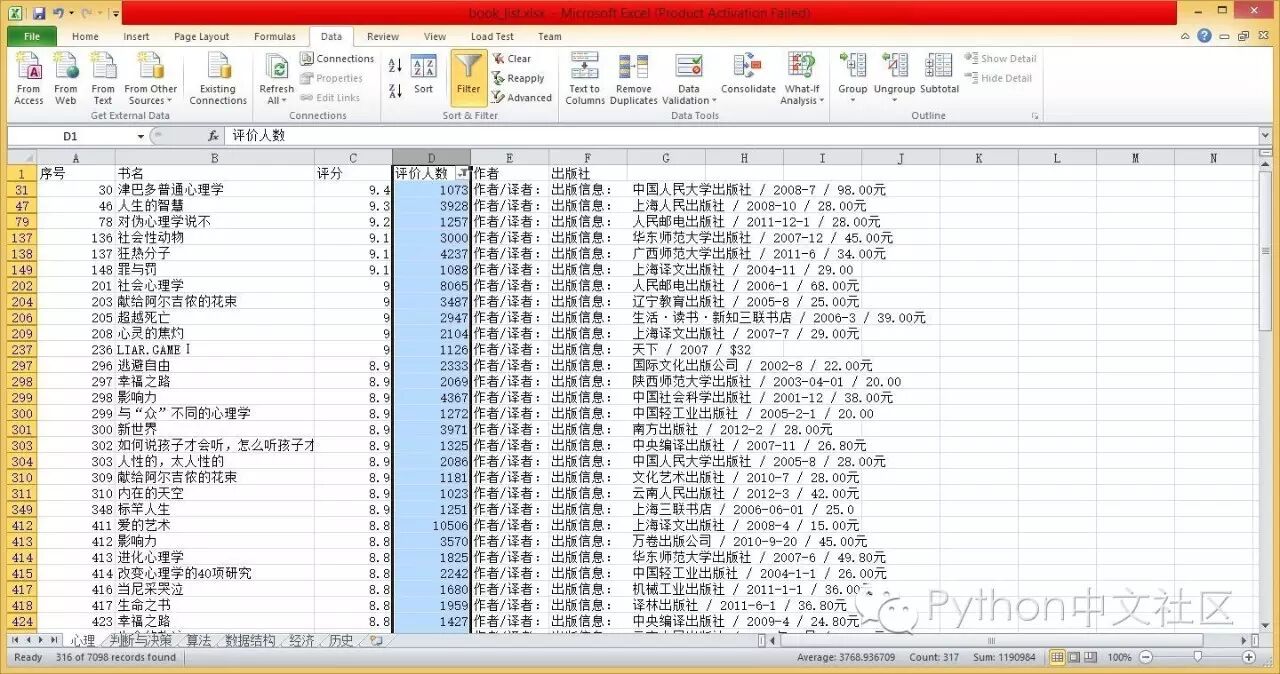Viewport: 1280px width, 674px height.
Task: Click the Properties button in Connections group
Action: click(x=332, y=78)
